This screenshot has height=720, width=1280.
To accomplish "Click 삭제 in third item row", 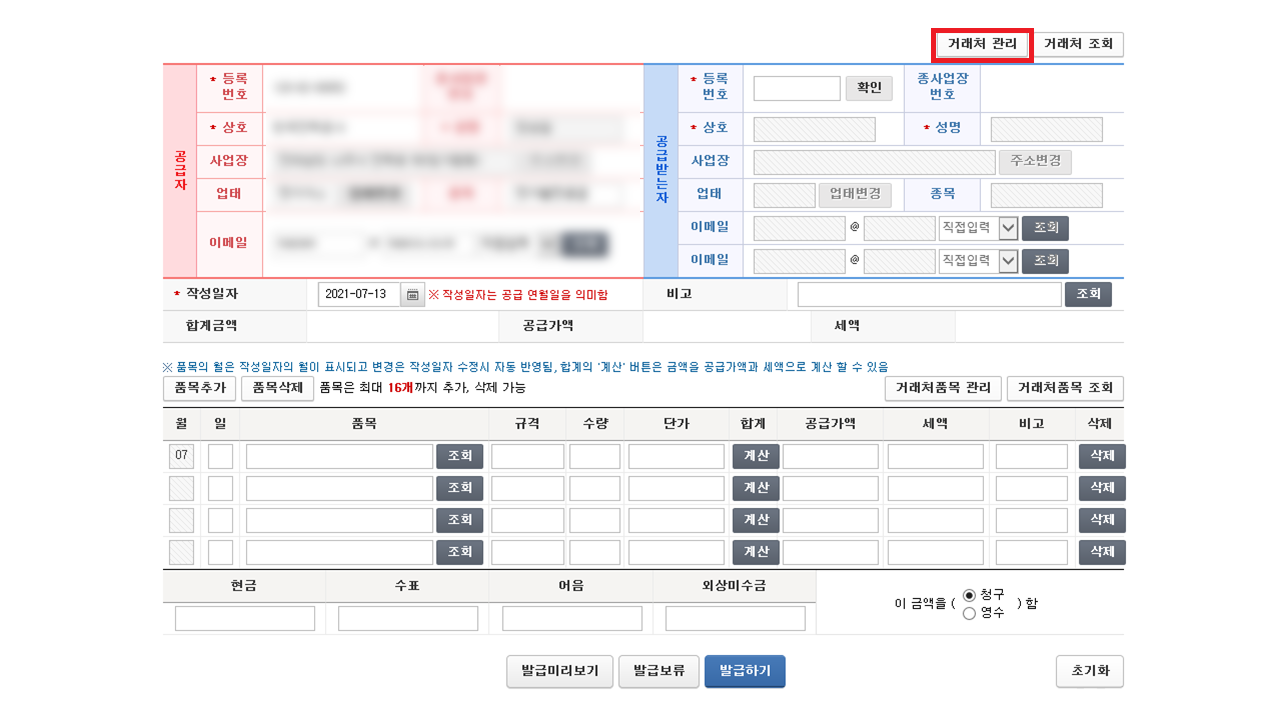I will [1102, 520].
